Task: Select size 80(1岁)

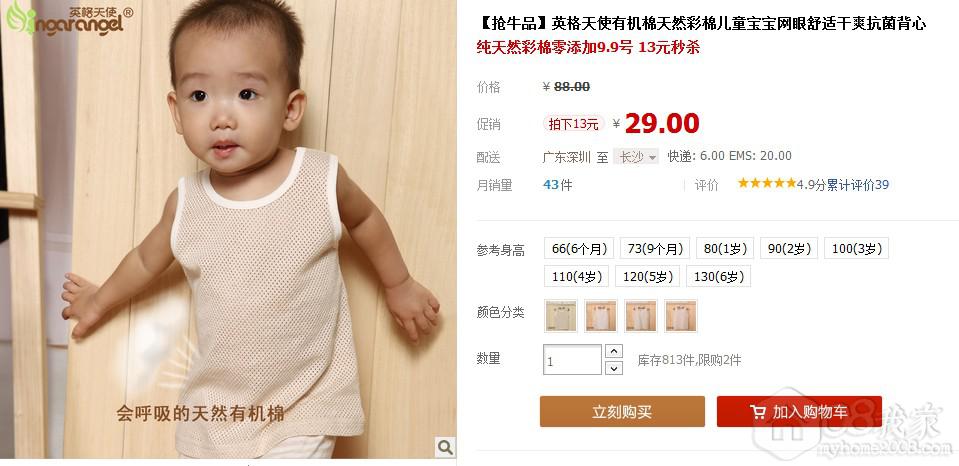Action: [x=725, y=248]
